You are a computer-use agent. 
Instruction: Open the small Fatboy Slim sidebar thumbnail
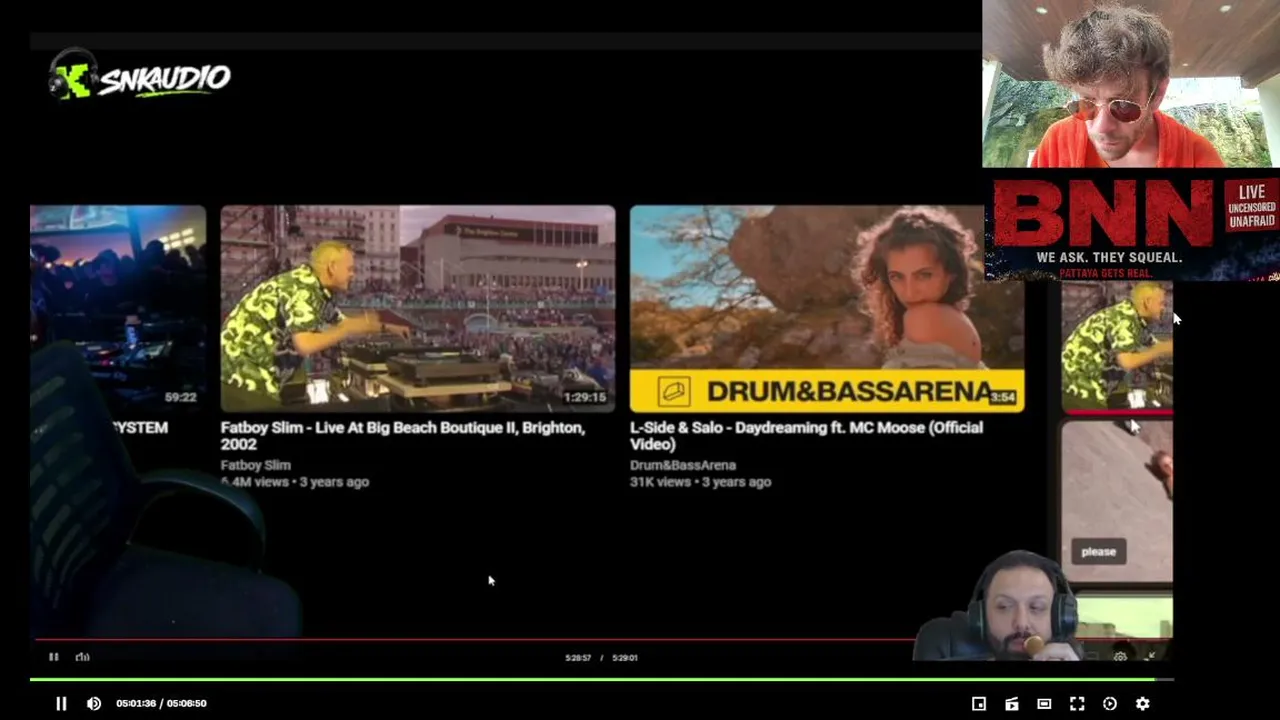[1117, 346]
